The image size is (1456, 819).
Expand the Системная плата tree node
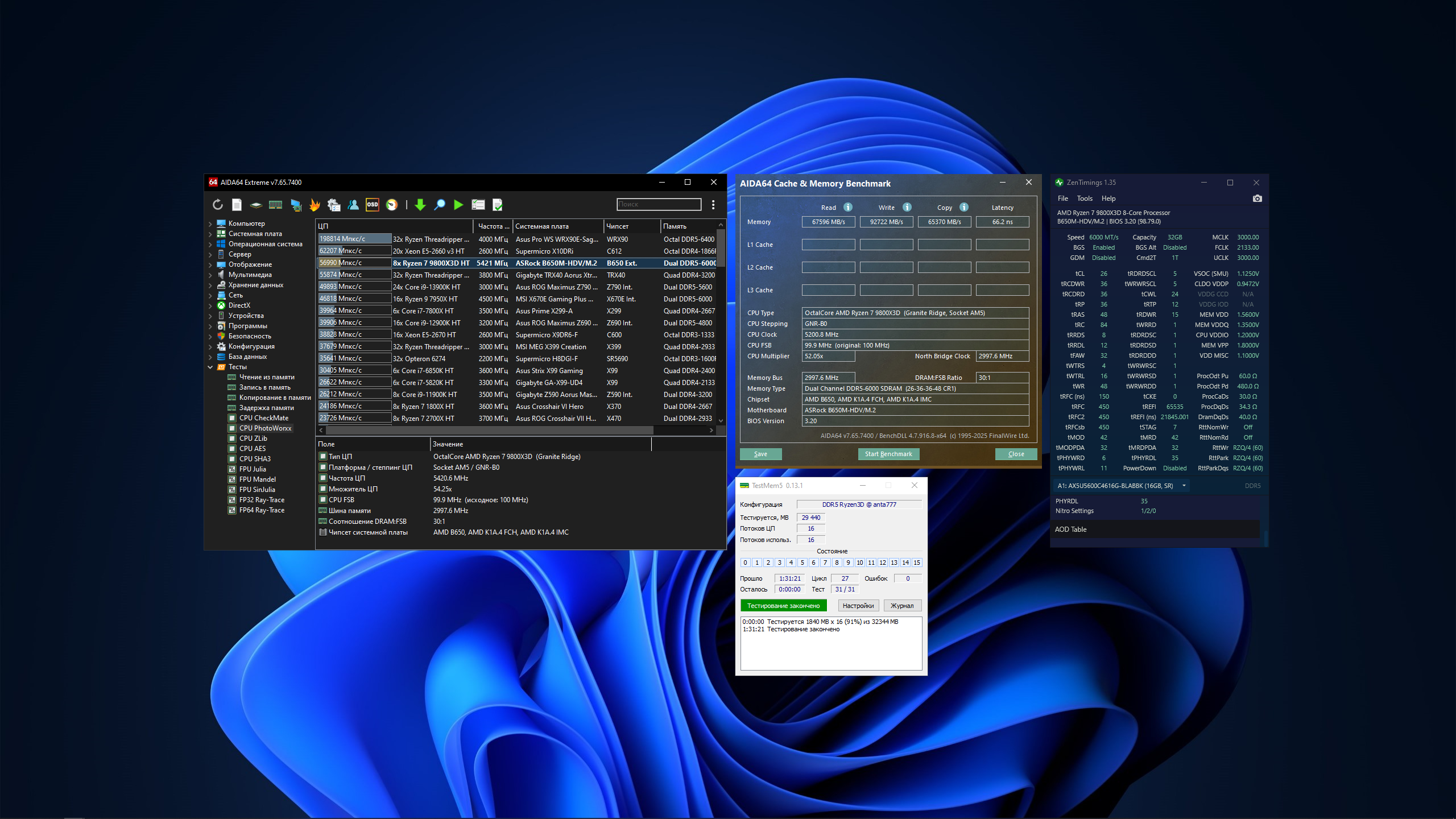pos(210,234)
